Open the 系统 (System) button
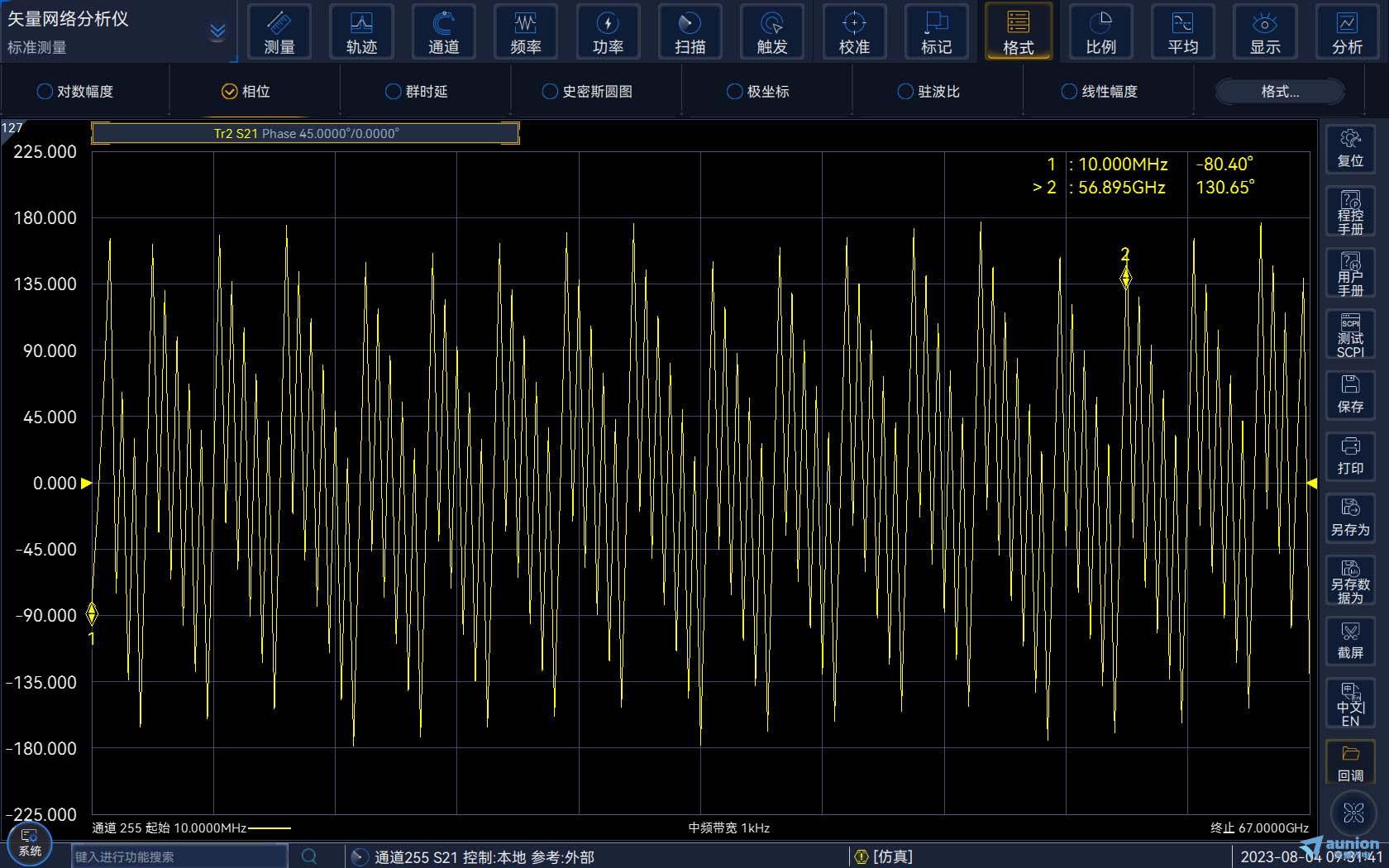The image size is (1389, 868). (30, 843)
